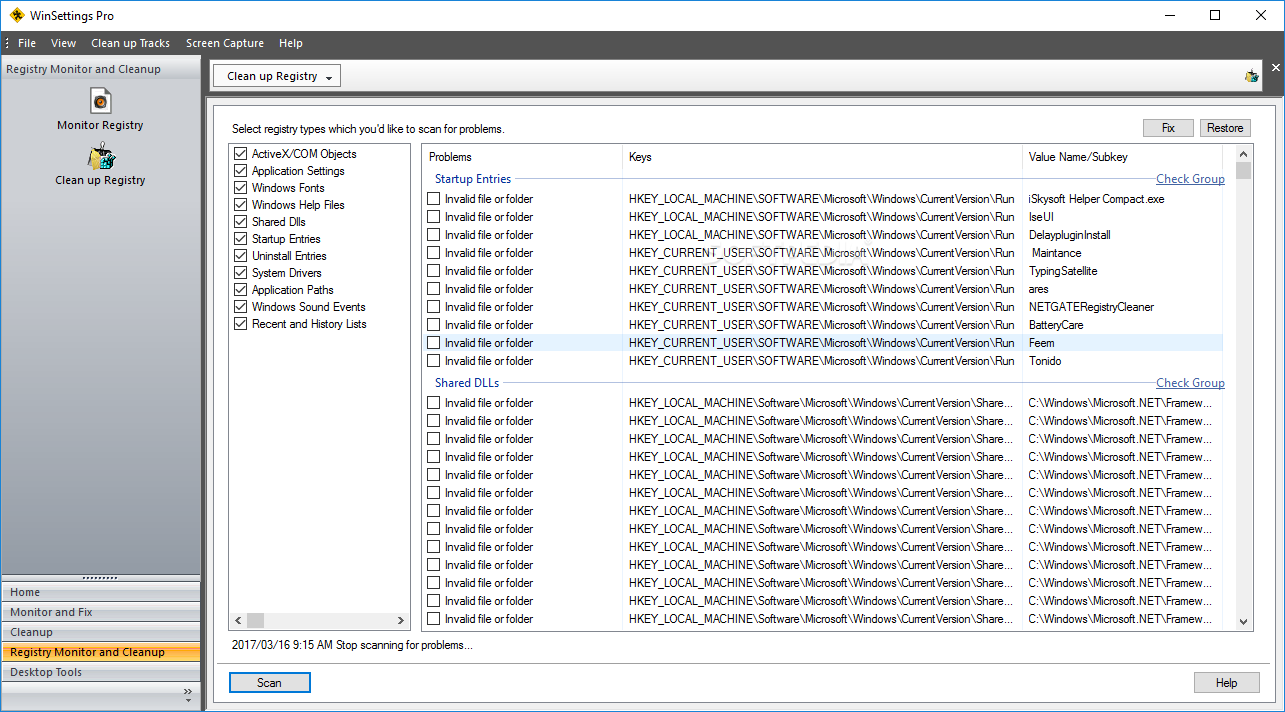Switch to Desktop Tools section
This screenshot has height=712, width=1285.
click(100, 672)
